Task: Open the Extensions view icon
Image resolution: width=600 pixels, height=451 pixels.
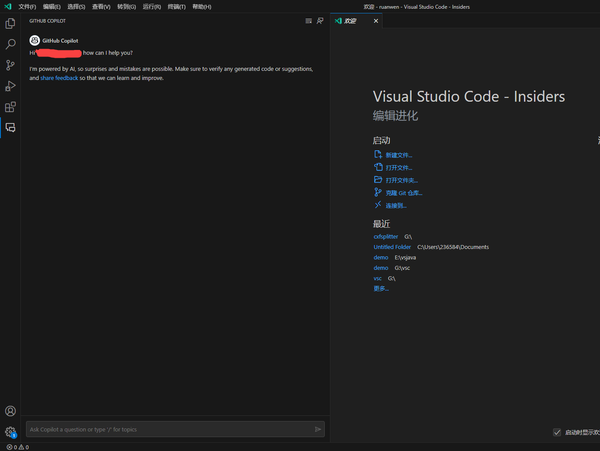Action: click(10, 107)
